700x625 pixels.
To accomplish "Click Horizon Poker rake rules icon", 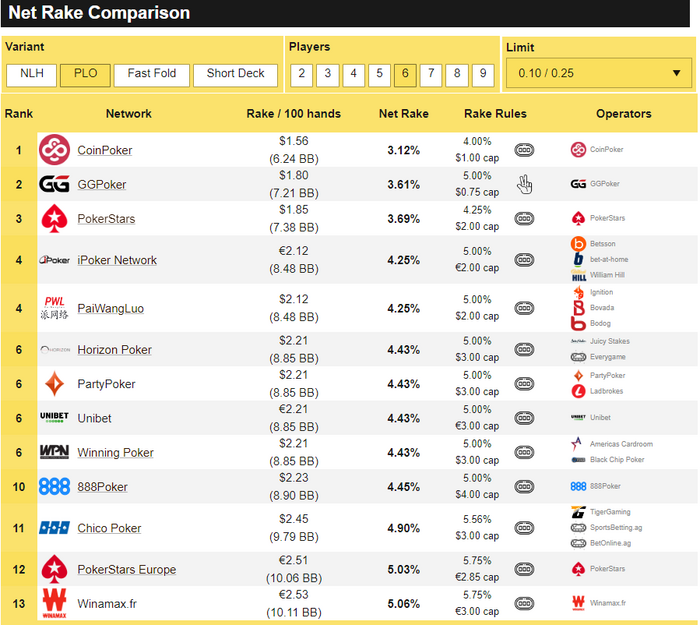I will [524, 350].
